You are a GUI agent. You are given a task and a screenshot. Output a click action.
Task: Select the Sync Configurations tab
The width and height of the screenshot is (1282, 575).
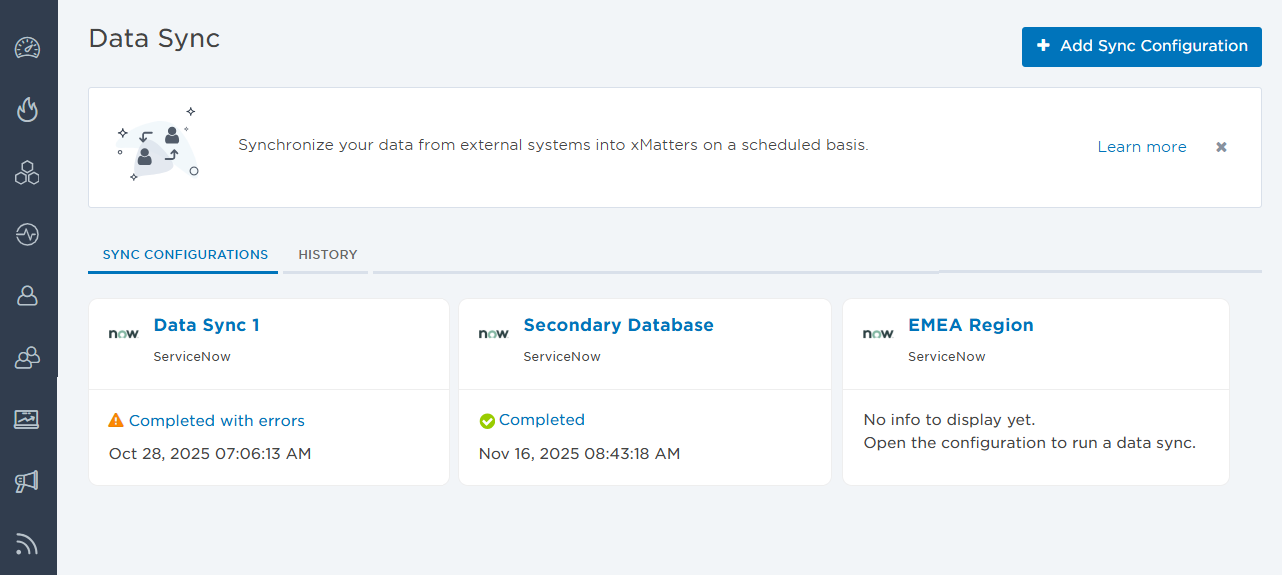click(185, 255)
